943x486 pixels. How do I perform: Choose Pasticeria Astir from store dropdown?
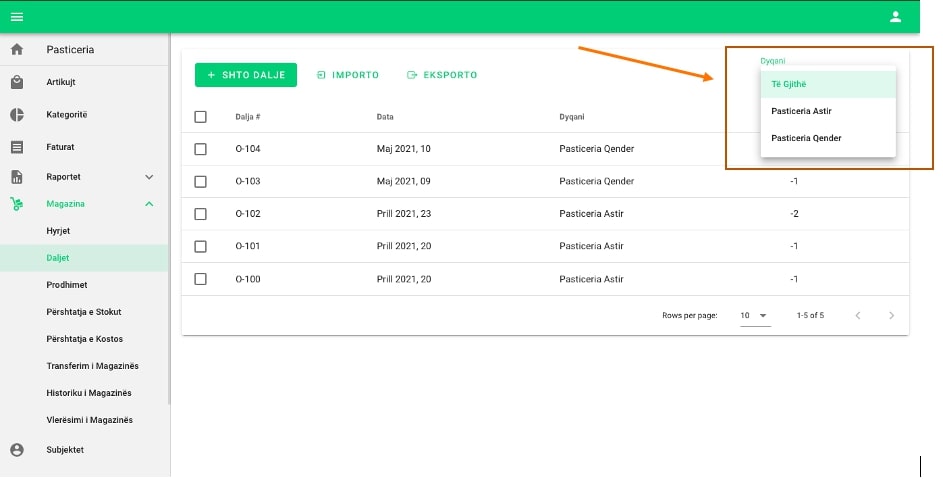801,111
